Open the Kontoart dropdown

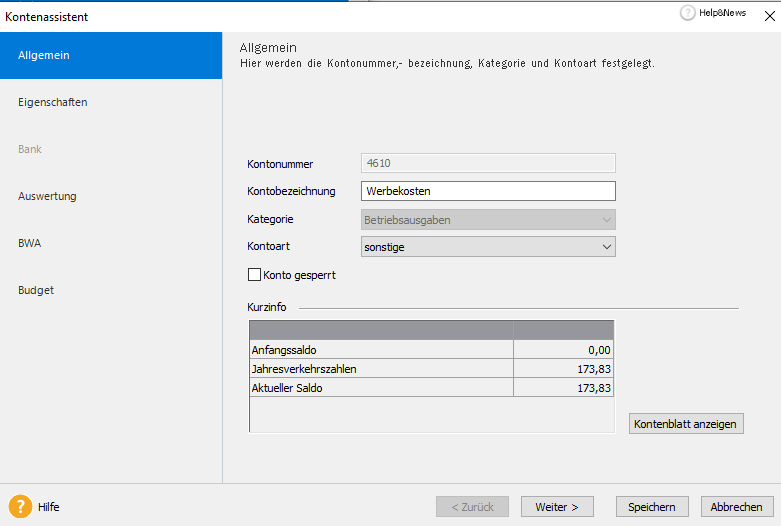(x=488, y=247)
